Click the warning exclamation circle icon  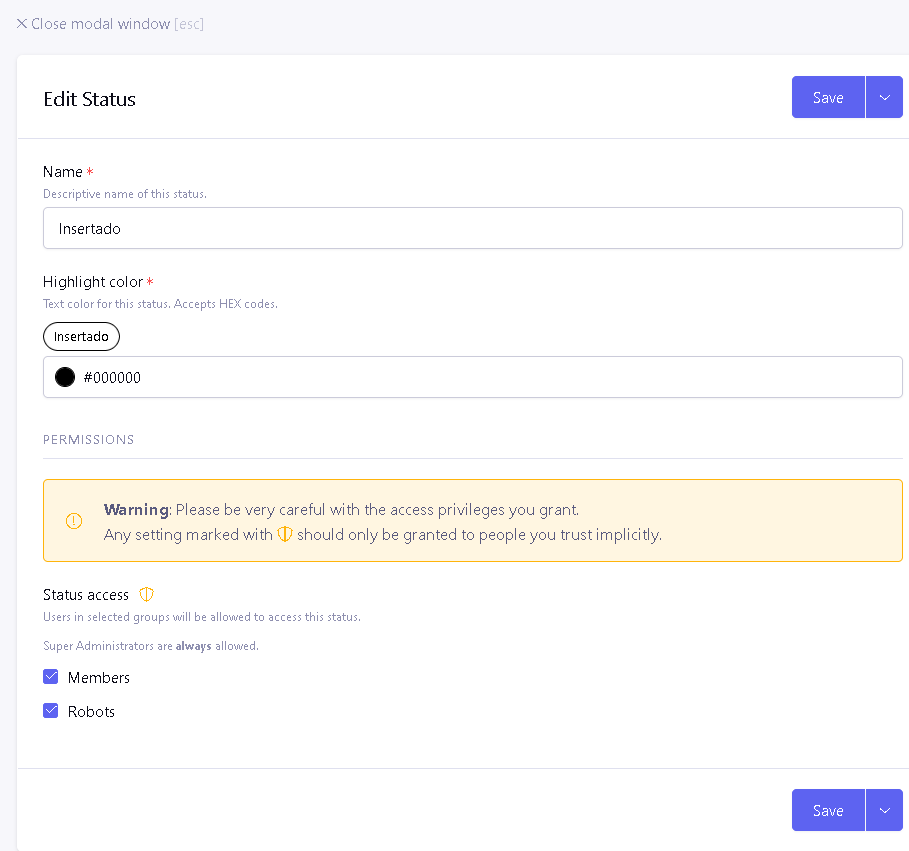pos(74,521)
